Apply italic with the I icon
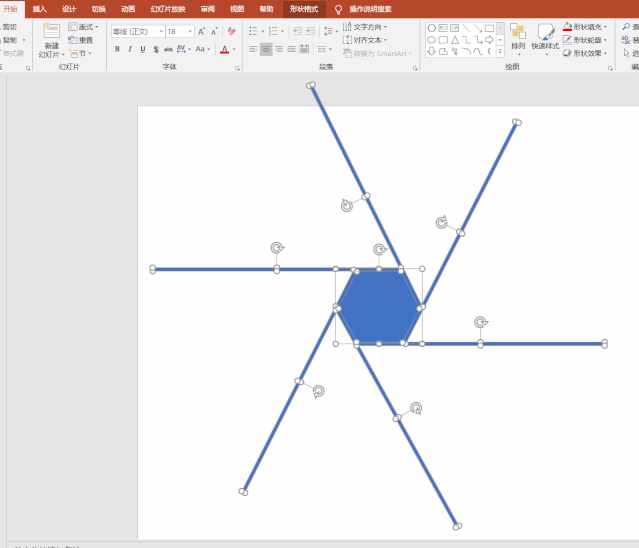Screen dimensions: 639x548 130,49
